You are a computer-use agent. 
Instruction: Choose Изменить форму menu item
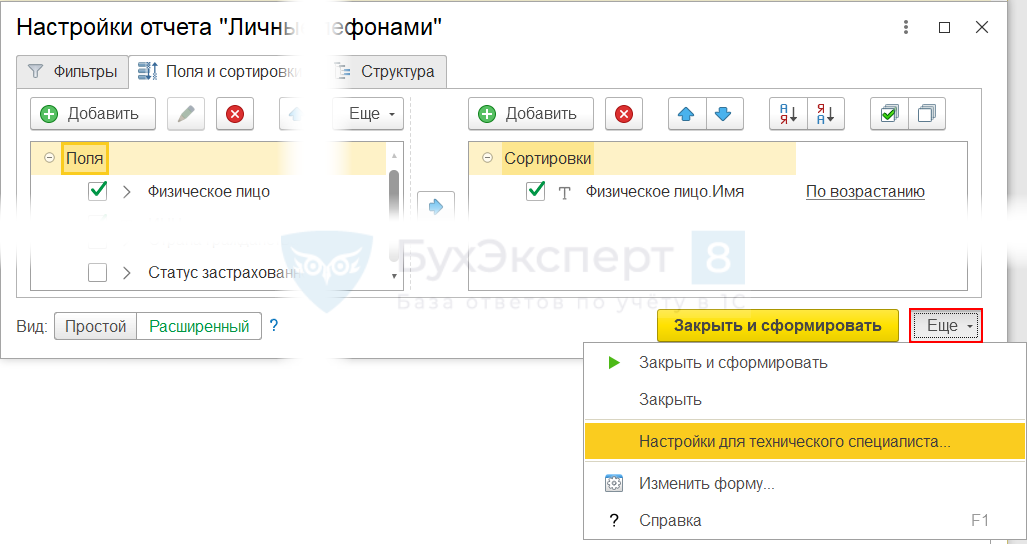(x=804, y=484)
